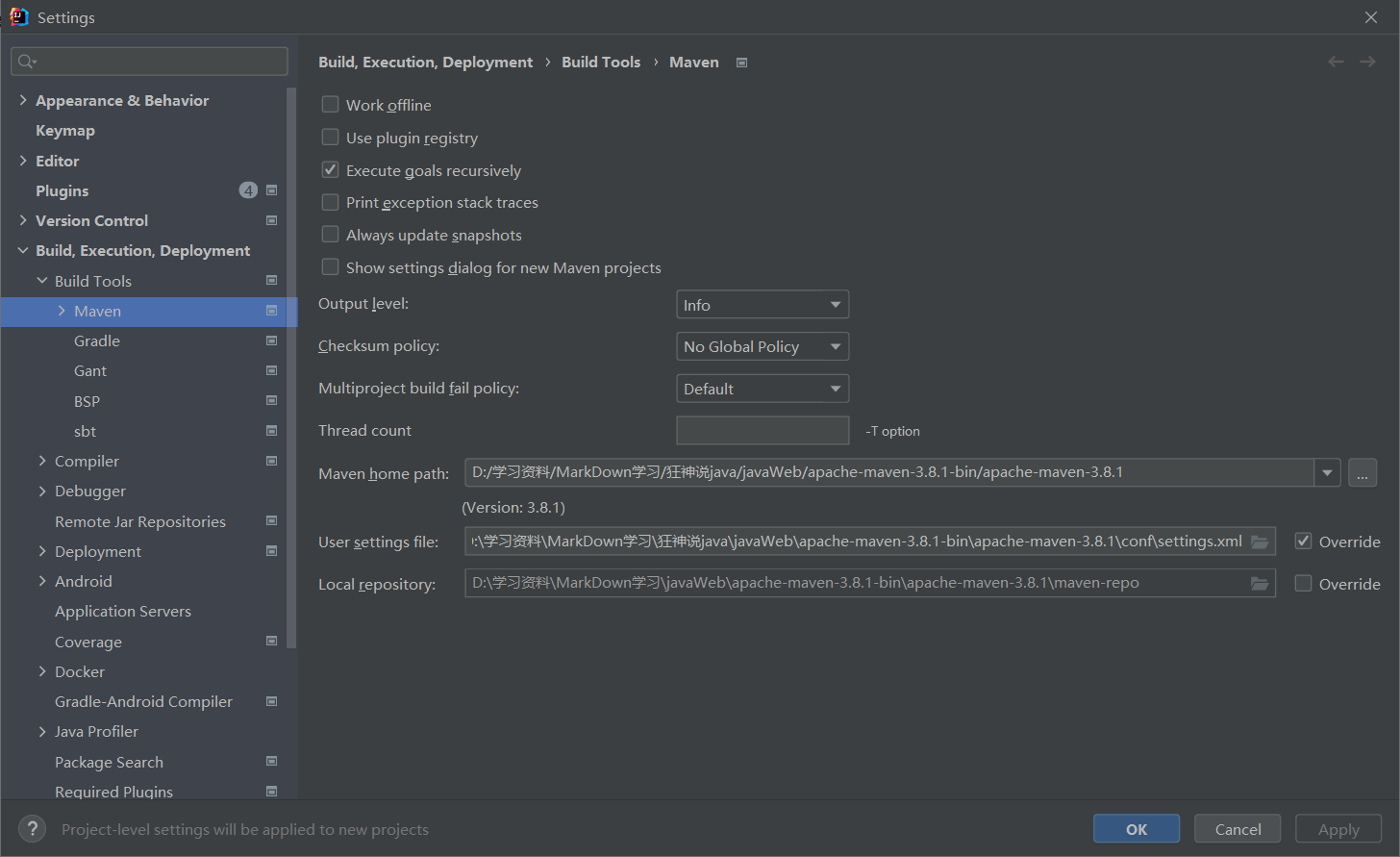Viewport: 1400px width, 857px height.
Task: Click the Cancel button
Action: 1237,829
